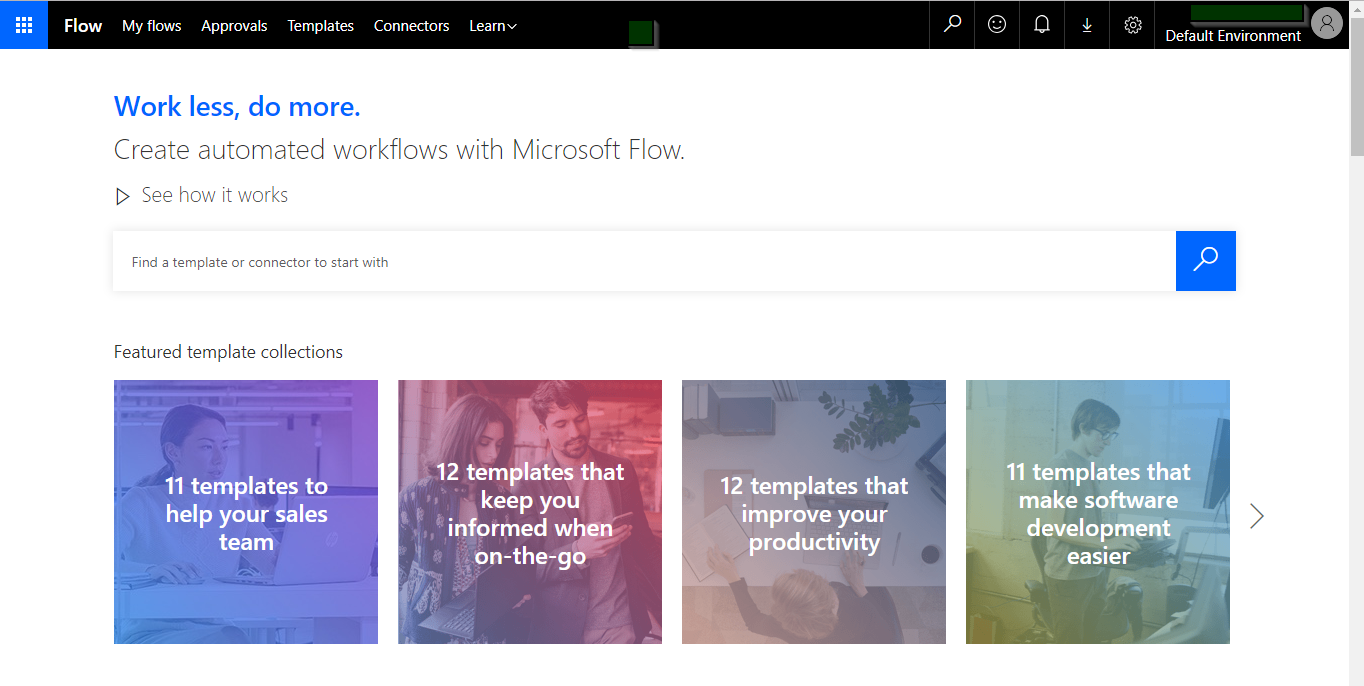The width and height of the screenshot is (1364, 686).
Task: Click Default Environment selector
Action: click(x=1233, y=36)
